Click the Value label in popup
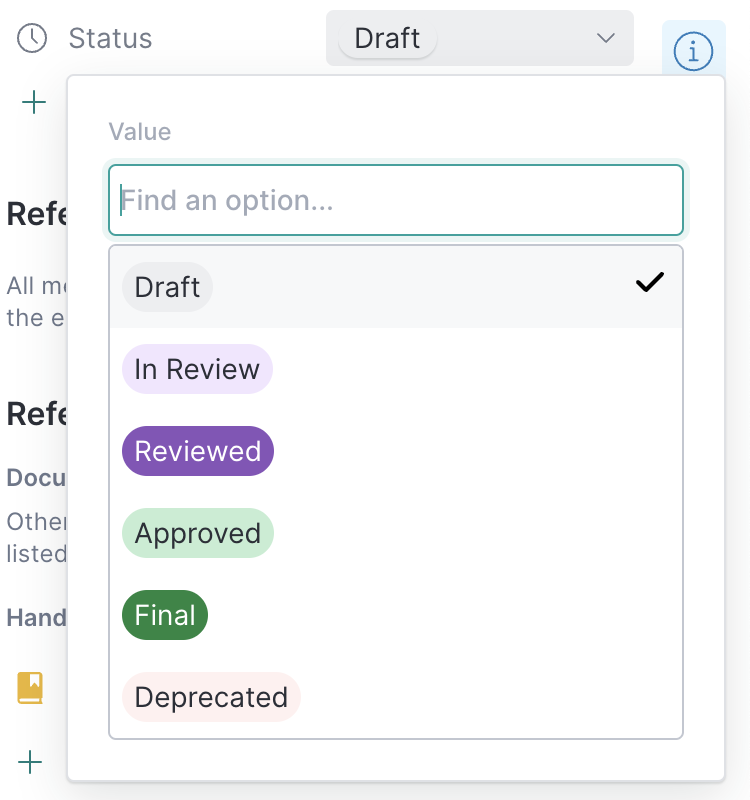 pos(139,131)
